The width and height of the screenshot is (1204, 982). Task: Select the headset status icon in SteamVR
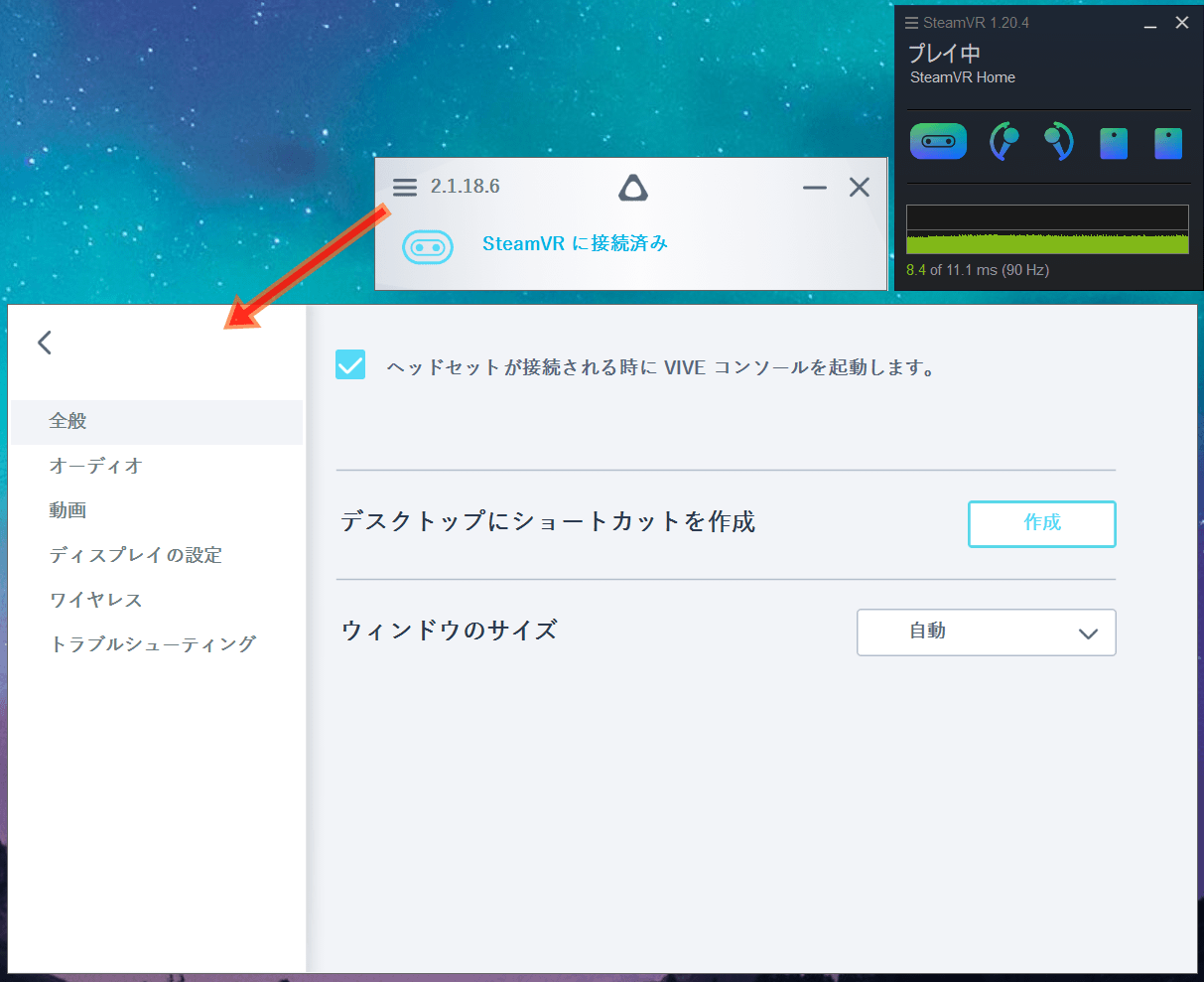938,141
